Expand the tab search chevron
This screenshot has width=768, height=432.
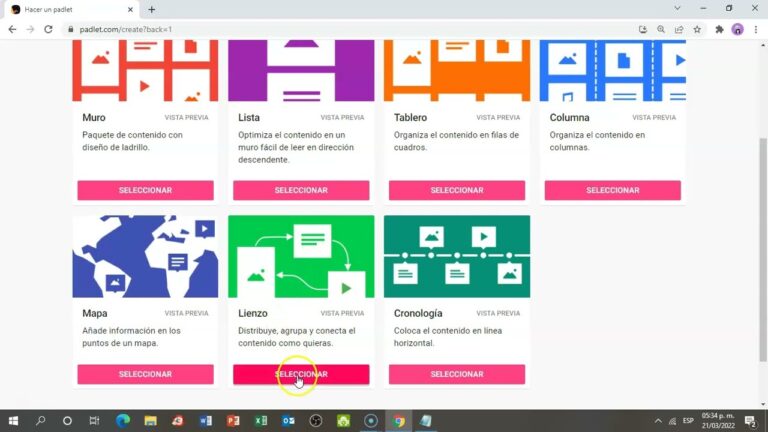click(677, 8)
